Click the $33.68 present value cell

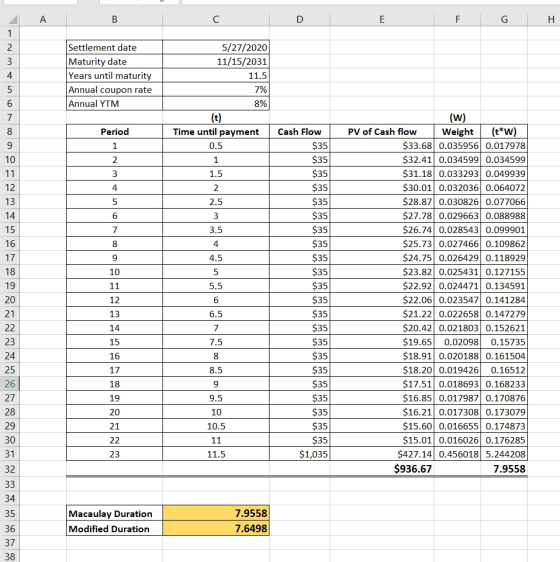click(382, 146)
